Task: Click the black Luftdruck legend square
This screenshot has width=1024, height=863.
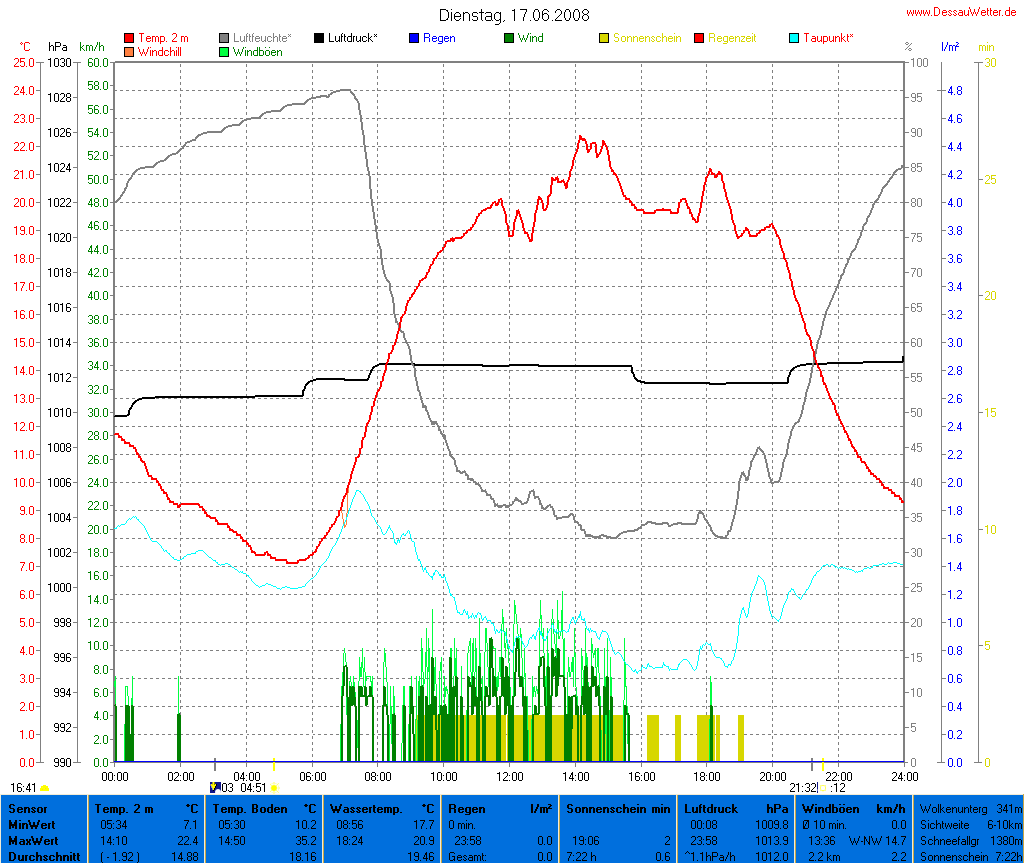Action: coord(319,38)
